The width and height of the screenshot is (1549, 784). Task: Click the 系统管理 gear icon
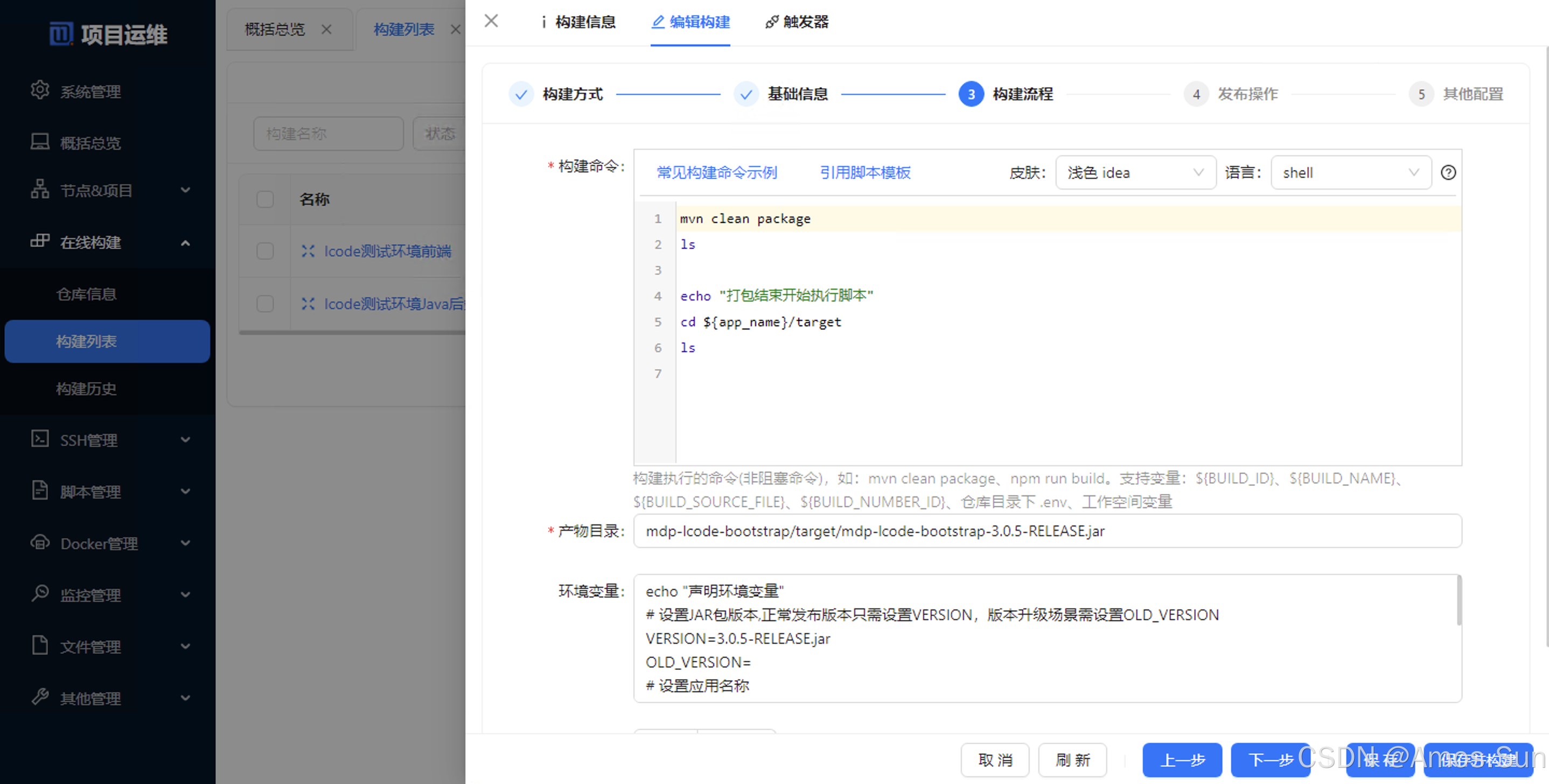coord(40,90)
